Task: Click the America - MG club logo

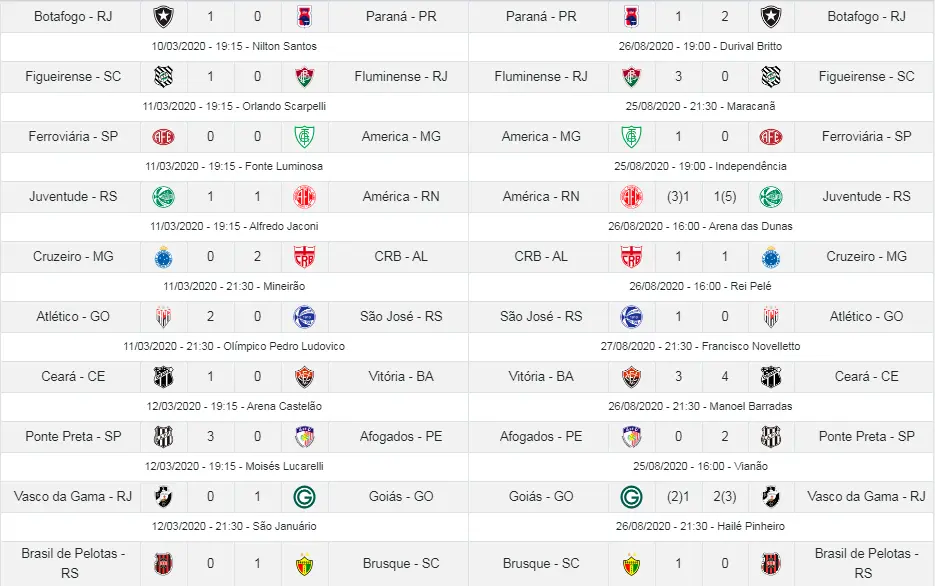Action: point(305,137)
